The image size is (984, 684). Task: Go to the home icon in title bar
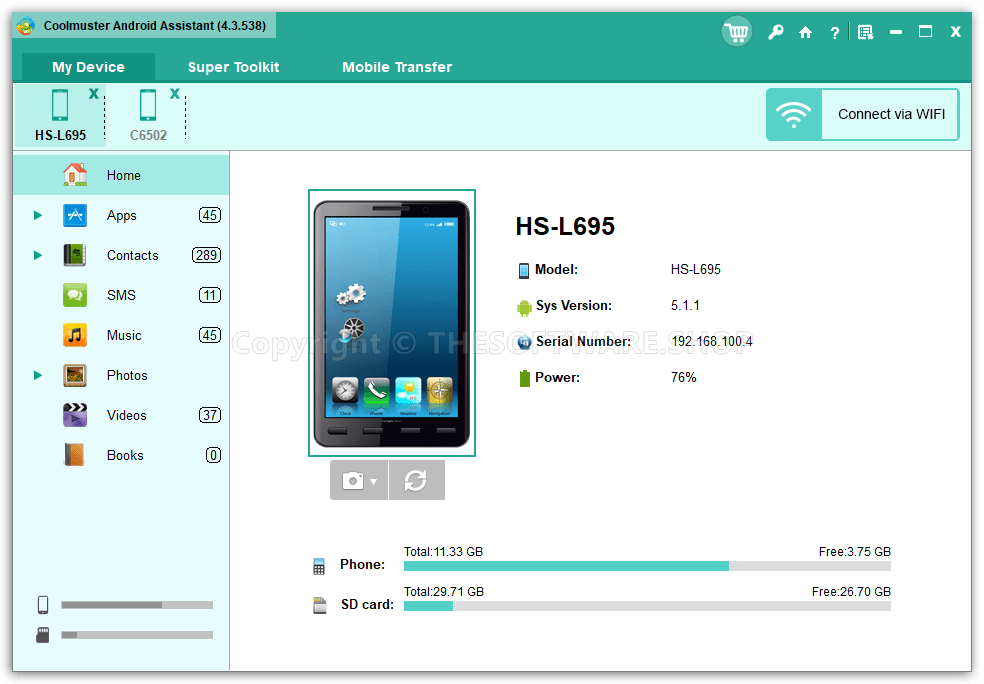(805, 33)
